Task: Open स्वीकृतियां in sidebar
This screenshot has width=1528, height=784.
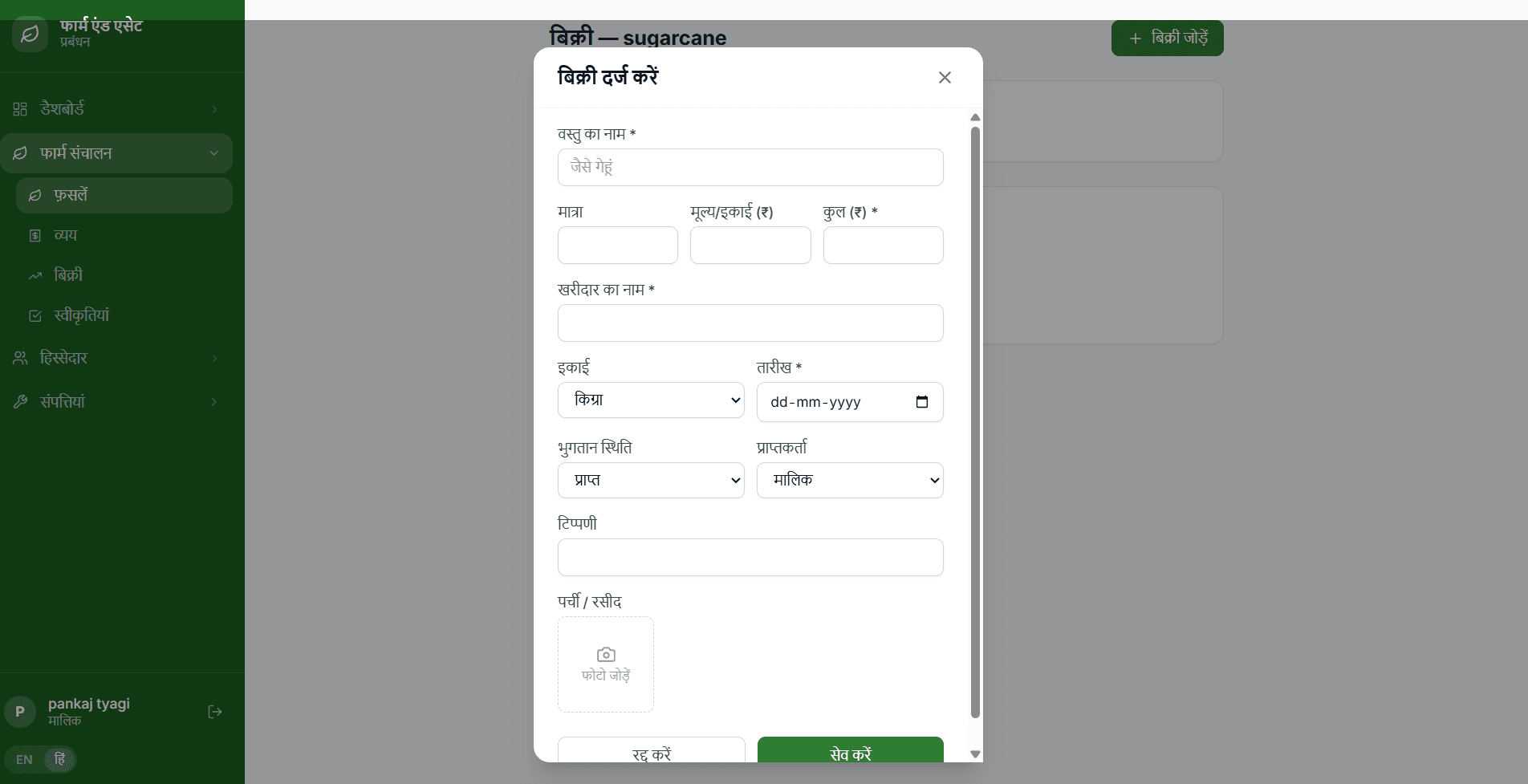Action: (124, 316)
